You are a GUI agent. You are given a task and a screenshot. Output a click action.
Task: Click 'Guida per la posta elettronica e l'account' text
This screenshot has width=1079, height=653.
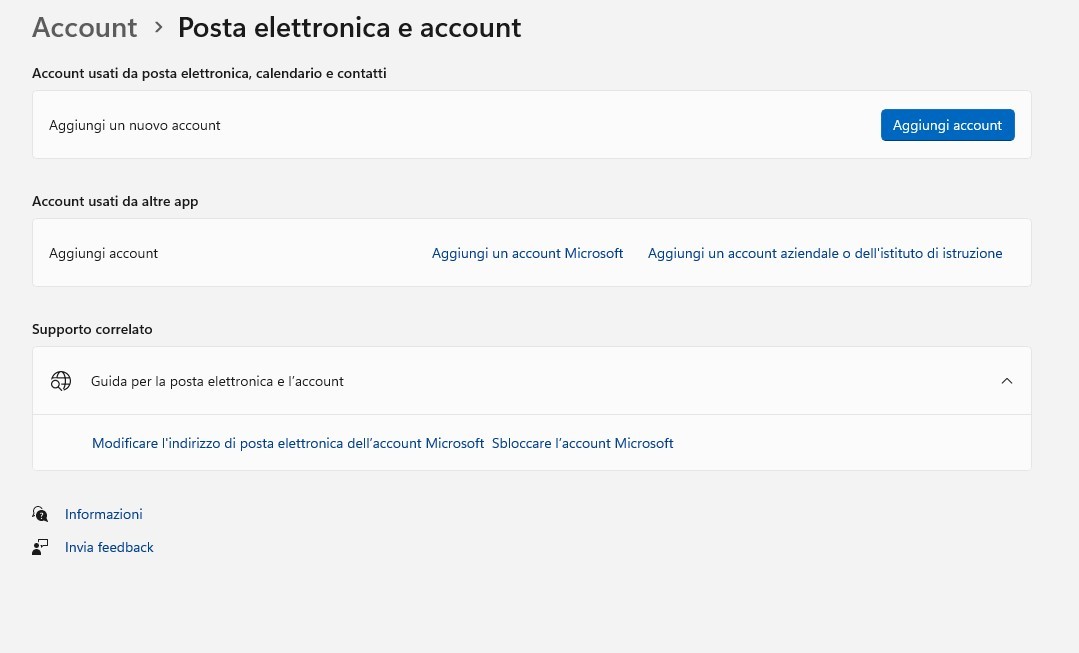tap(217, 381)
